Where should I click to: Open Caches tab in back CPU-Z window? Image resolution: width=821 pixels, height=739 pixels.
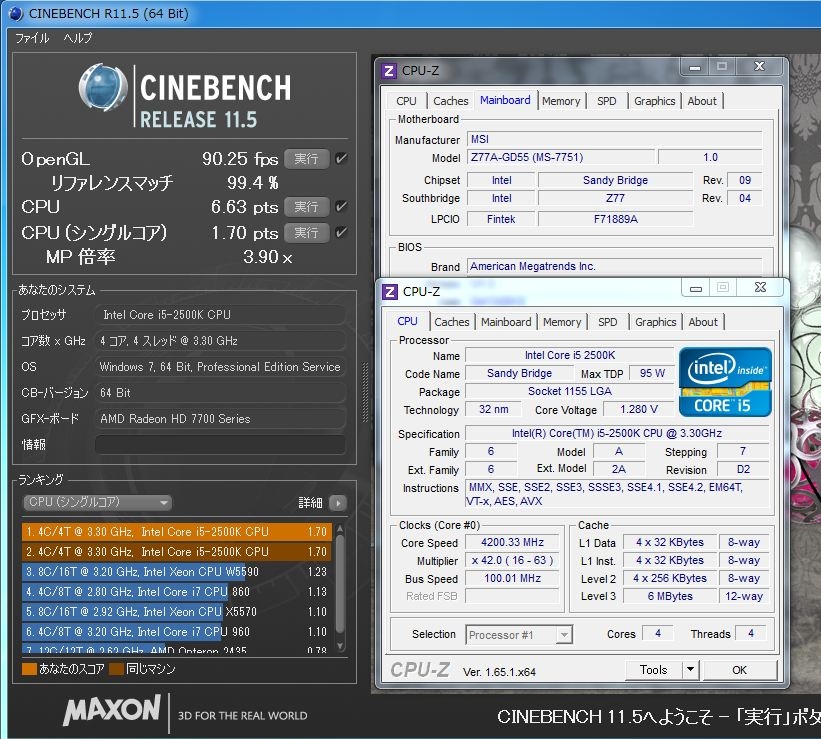click(450, 101)
